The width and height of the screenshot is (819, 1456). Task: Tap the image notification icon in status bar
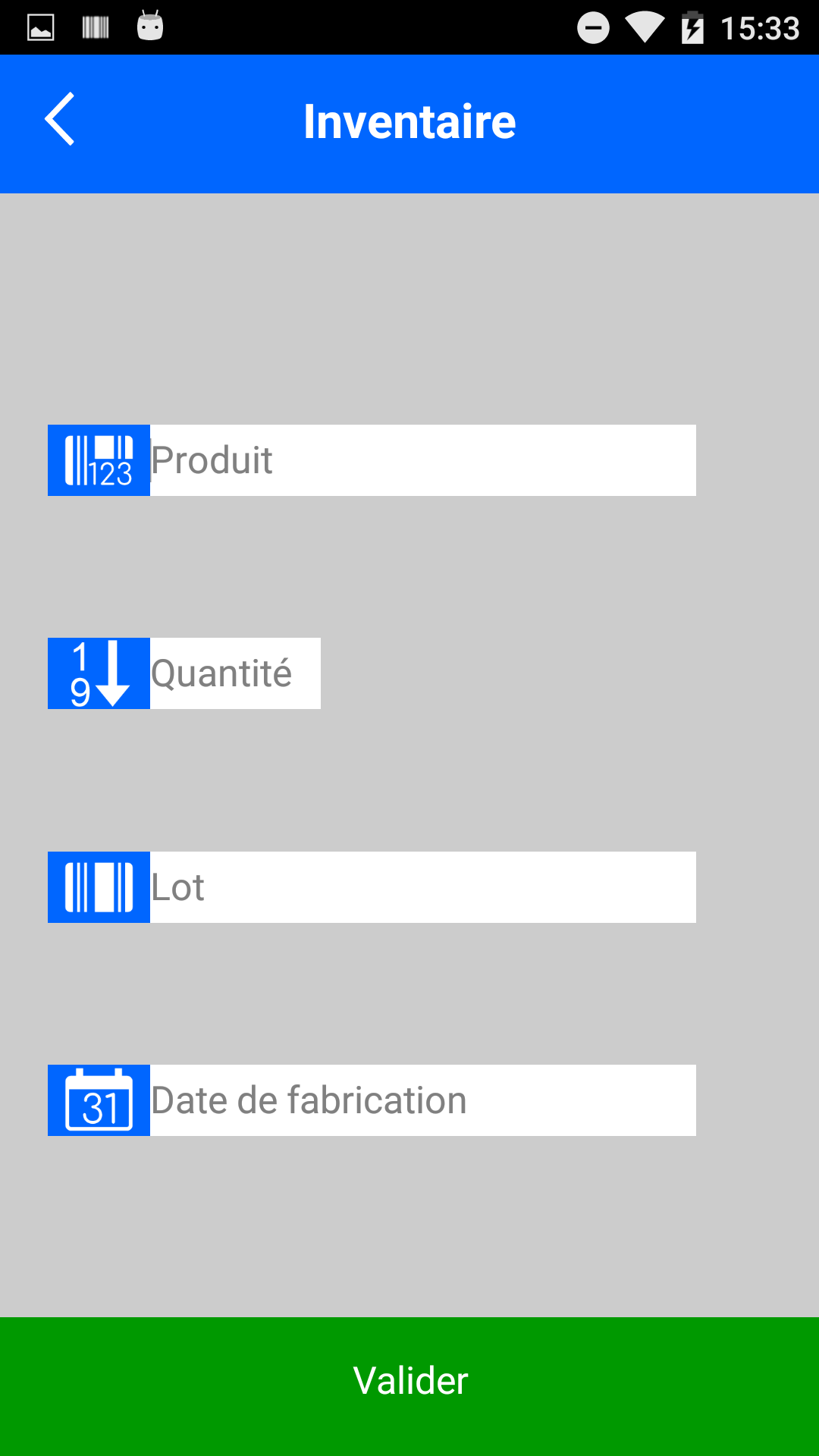(x=41, y=28)
